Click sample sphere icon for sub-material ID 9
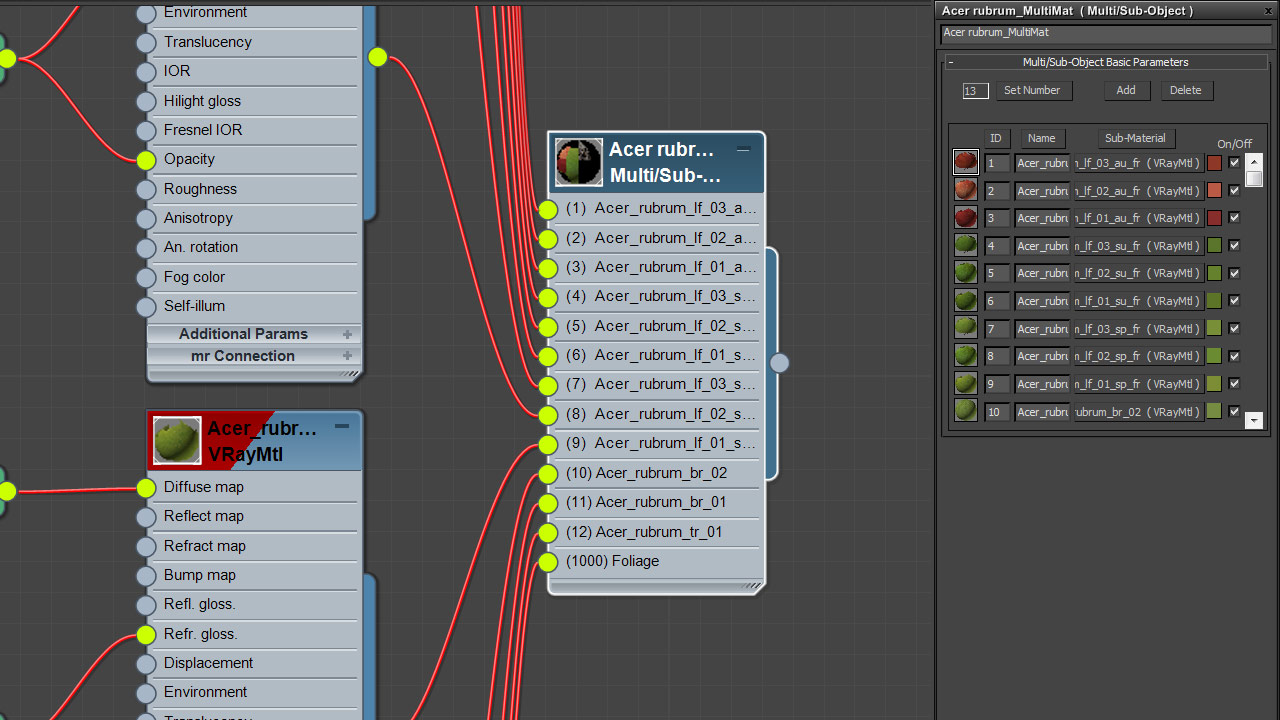 [966, 383]
